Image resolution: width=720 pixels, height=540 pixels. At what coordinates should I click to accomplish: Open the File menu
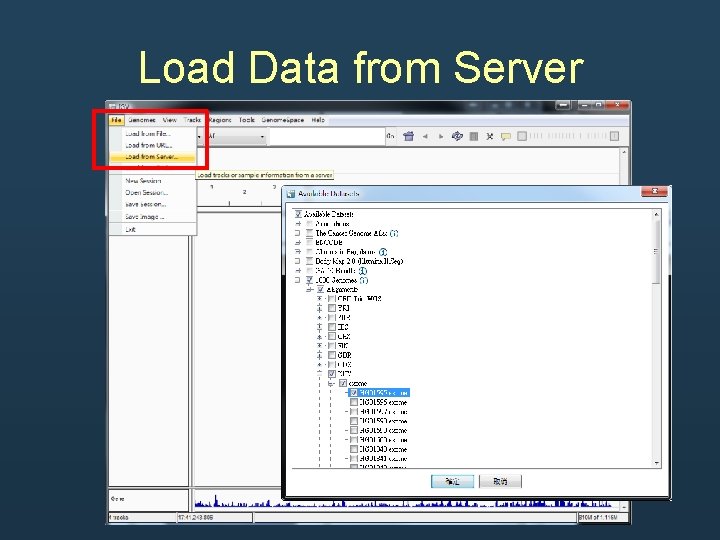click(116, 120)
